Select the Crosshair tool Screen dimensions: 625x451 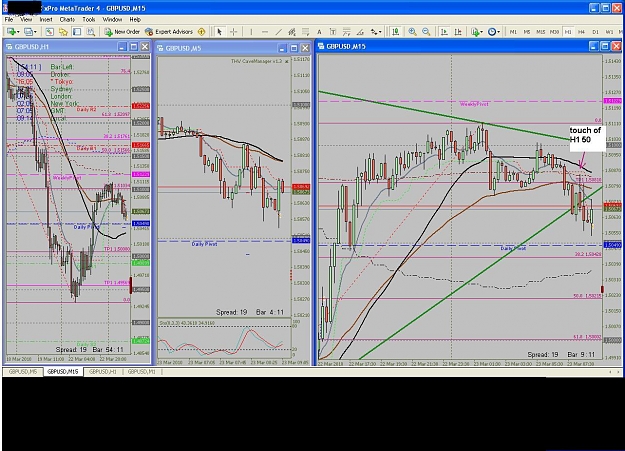[x=234, y=32]
